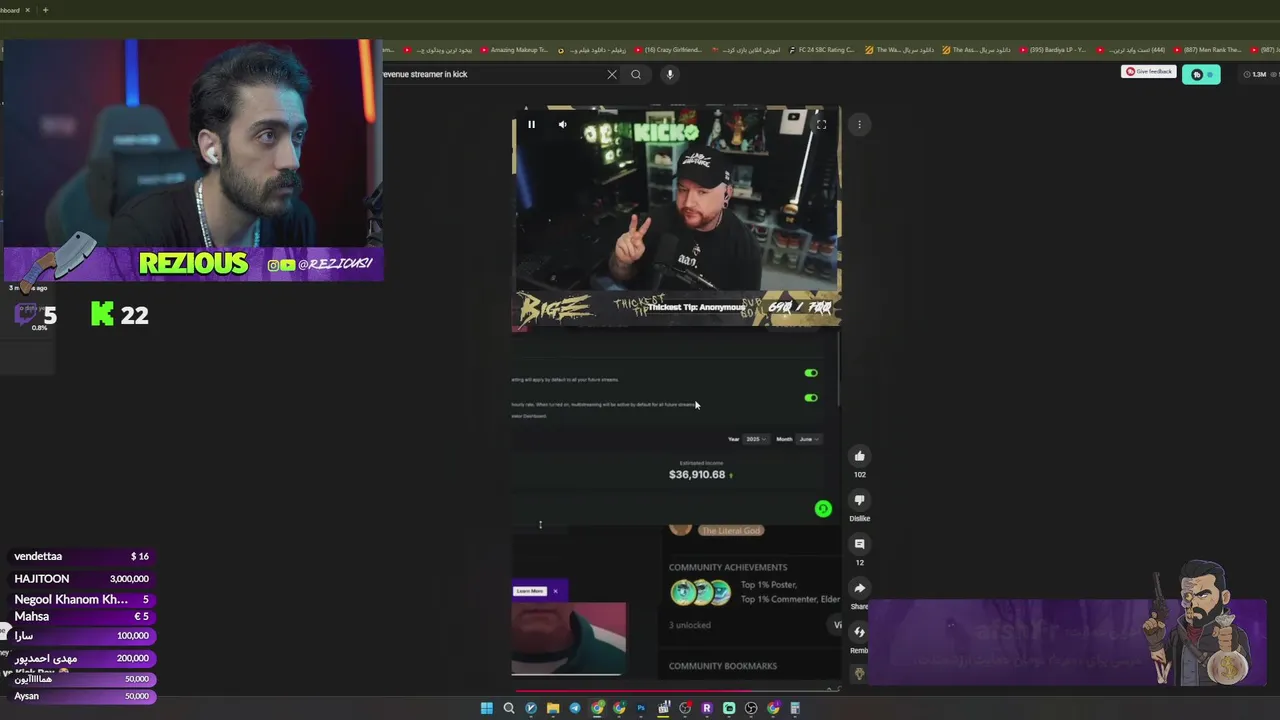1280x720 pixels.
Task: Click The Literal God badge
Action: click(731, 530)
